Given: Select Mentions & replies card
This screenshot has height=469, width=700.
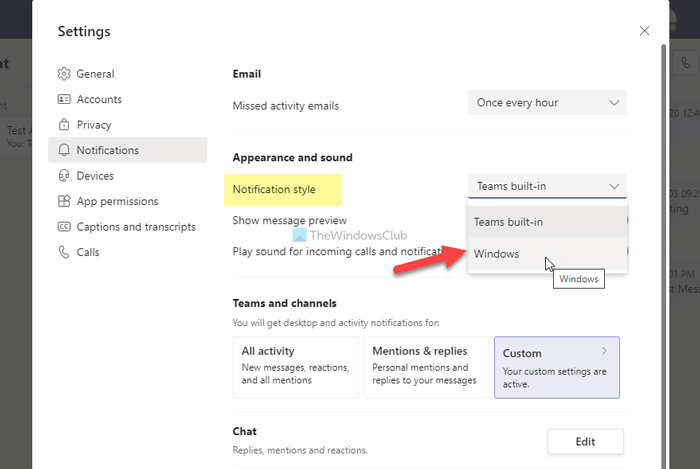Looking at the screenshot, I should pos(426,367).
